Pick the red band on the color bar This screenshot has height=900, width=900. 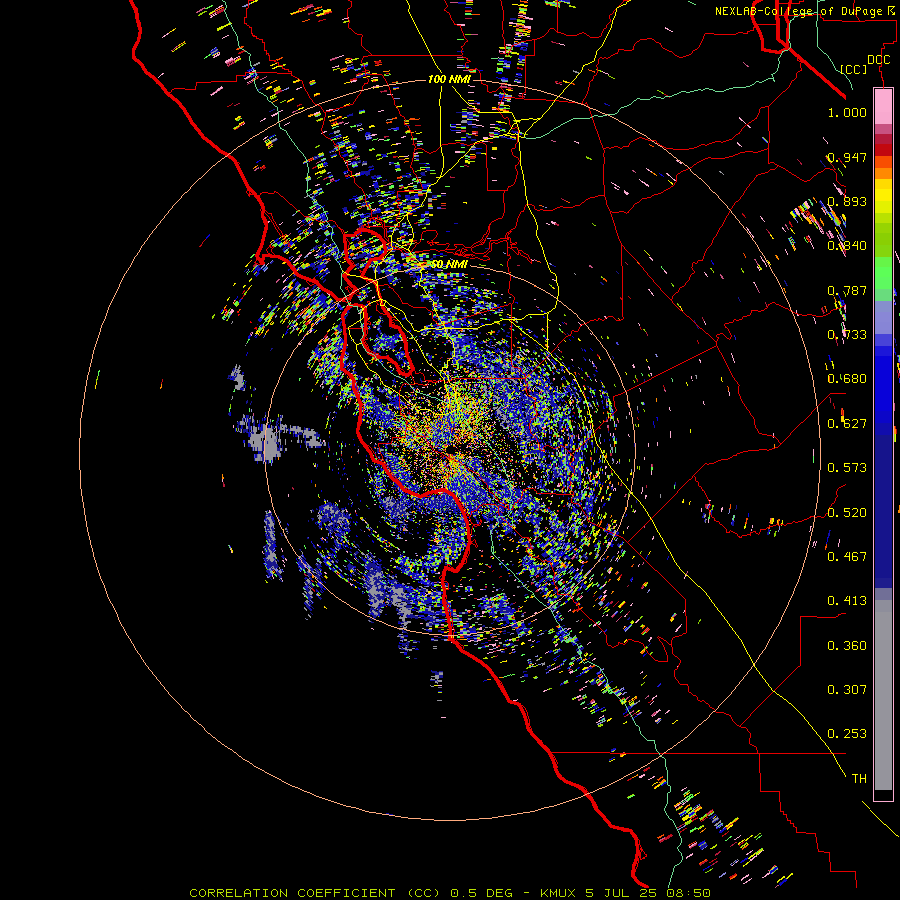[x=883, y=150]
